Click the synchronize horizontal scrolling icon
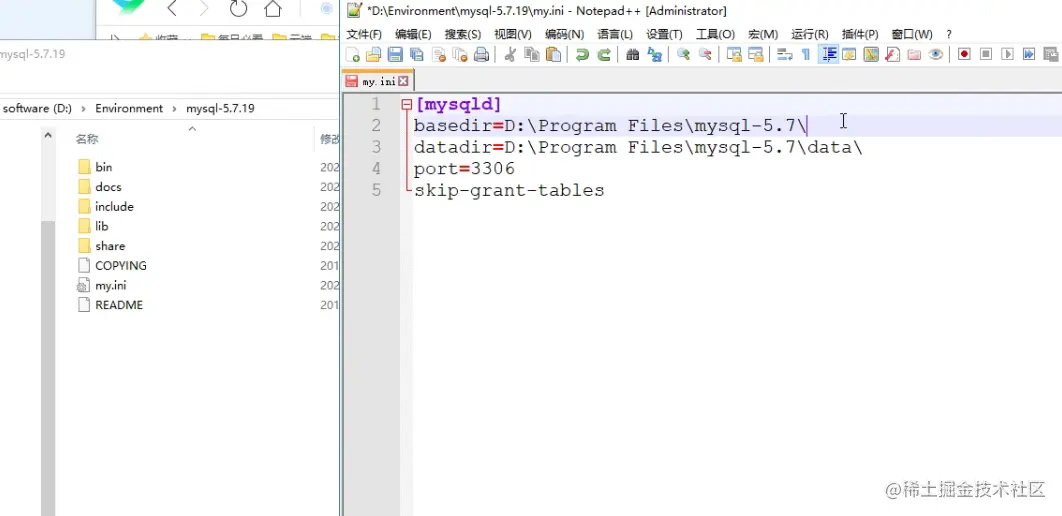Viewport: 1062px width, 516px height. point(756,55)
